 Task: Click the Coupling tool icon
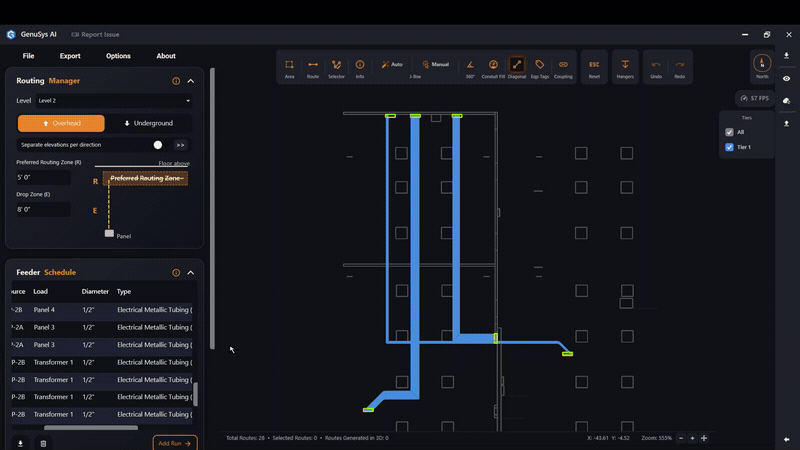[x=563, y=68]
